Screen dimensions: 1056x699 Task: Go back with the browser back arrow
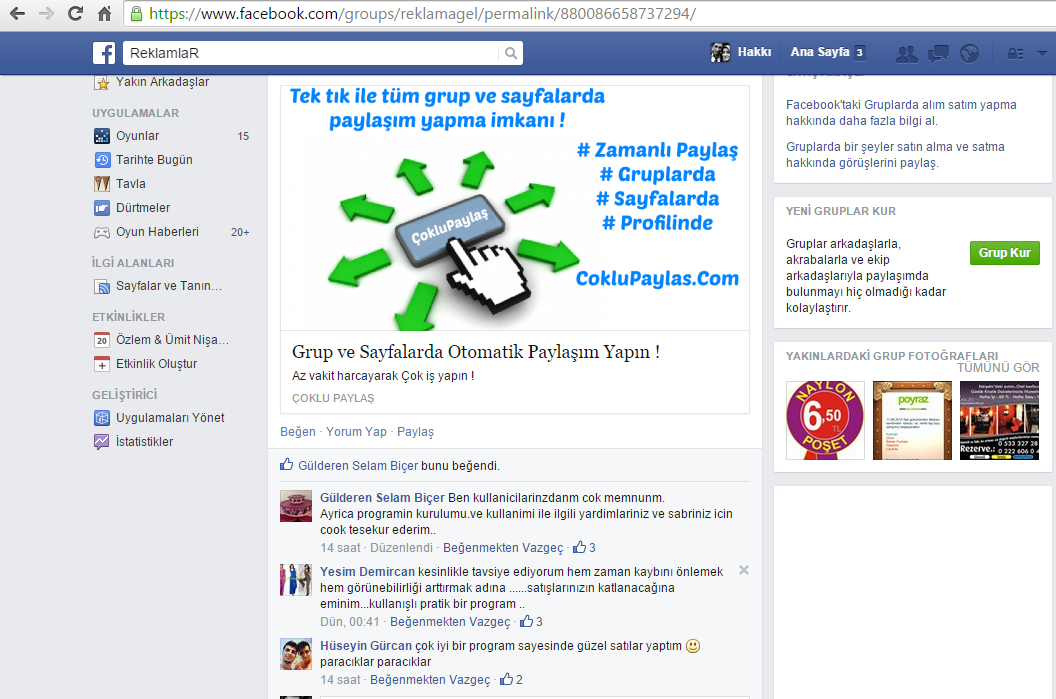click(x=18, y=13)
